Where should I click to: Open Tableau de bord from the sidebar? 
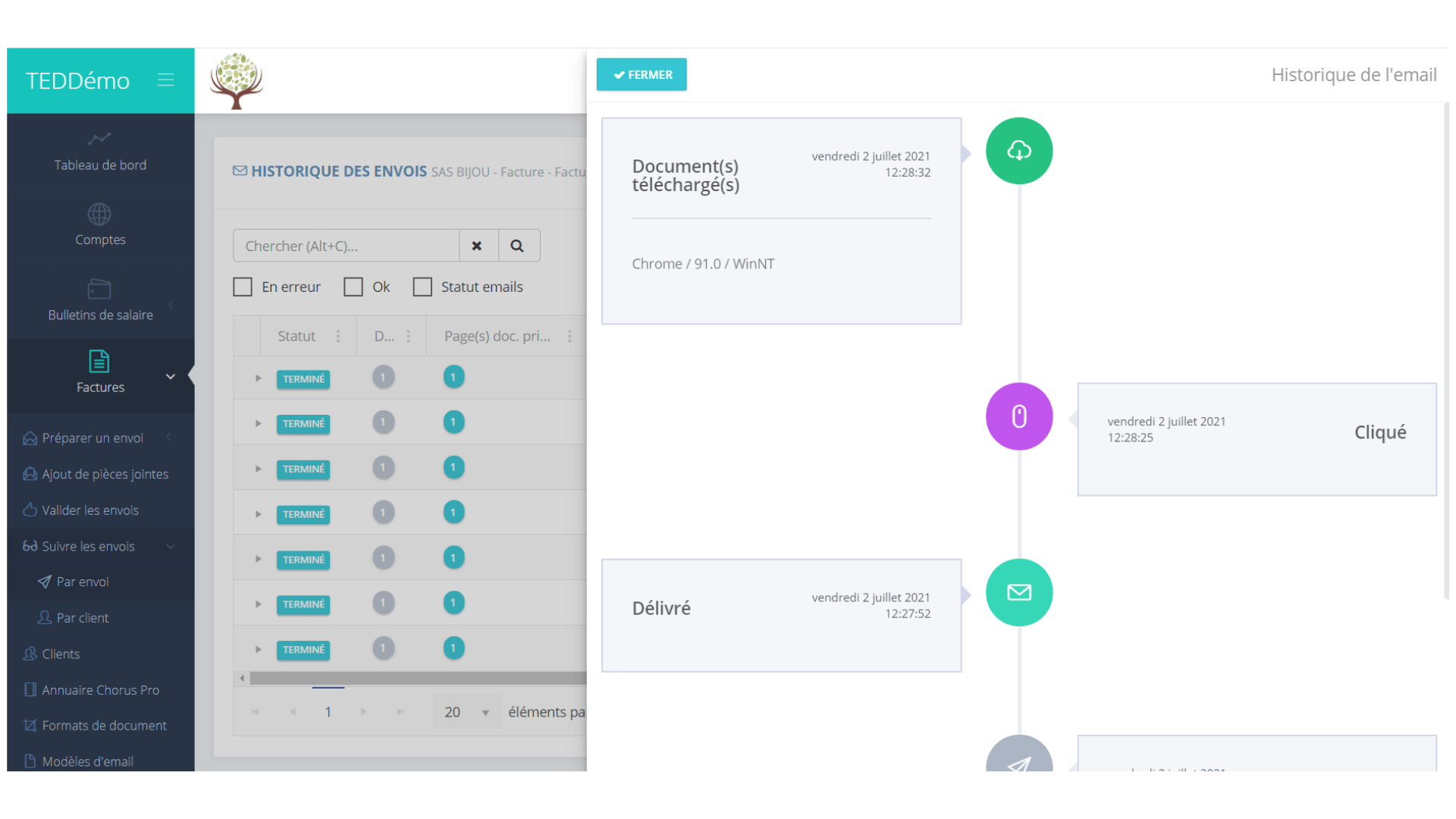click(x=100, y=152)
